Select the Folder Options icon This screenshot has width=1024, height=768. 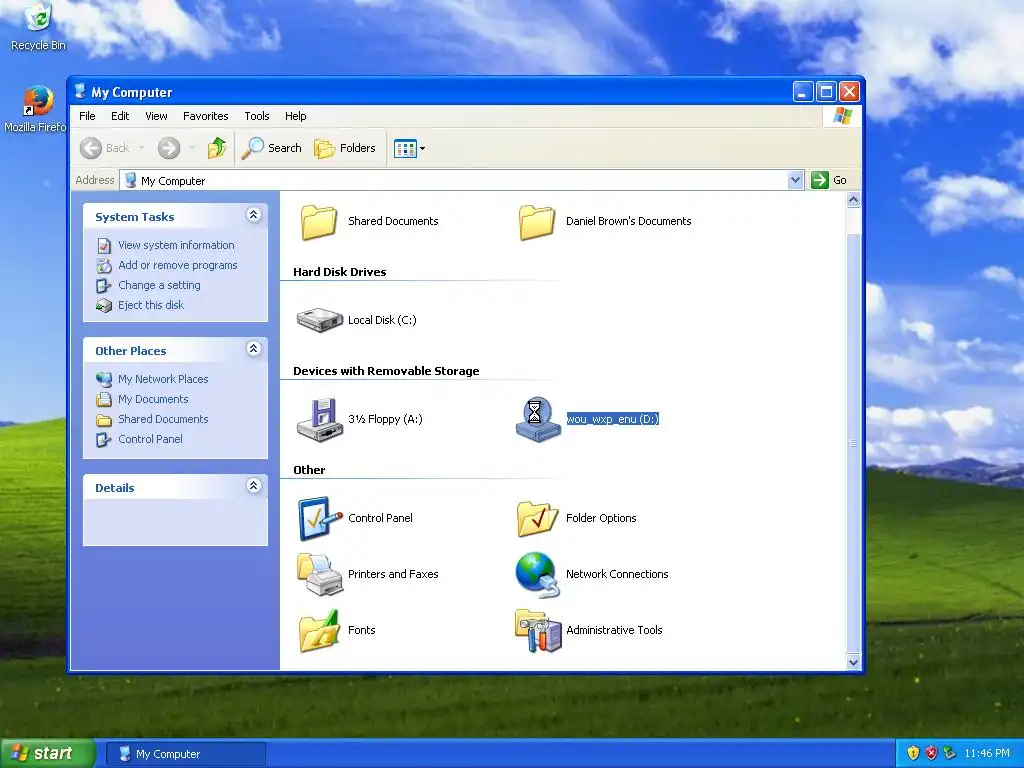(537, 519)
